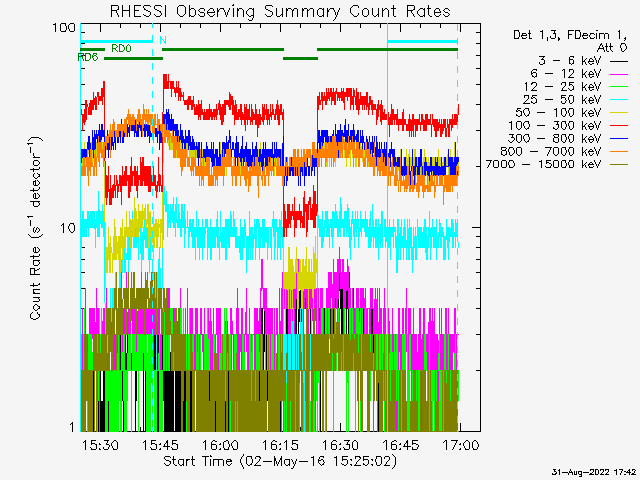
Task: Click the orange line swatch for 800 - 7000 keV
Action: (x=619, y=152)
